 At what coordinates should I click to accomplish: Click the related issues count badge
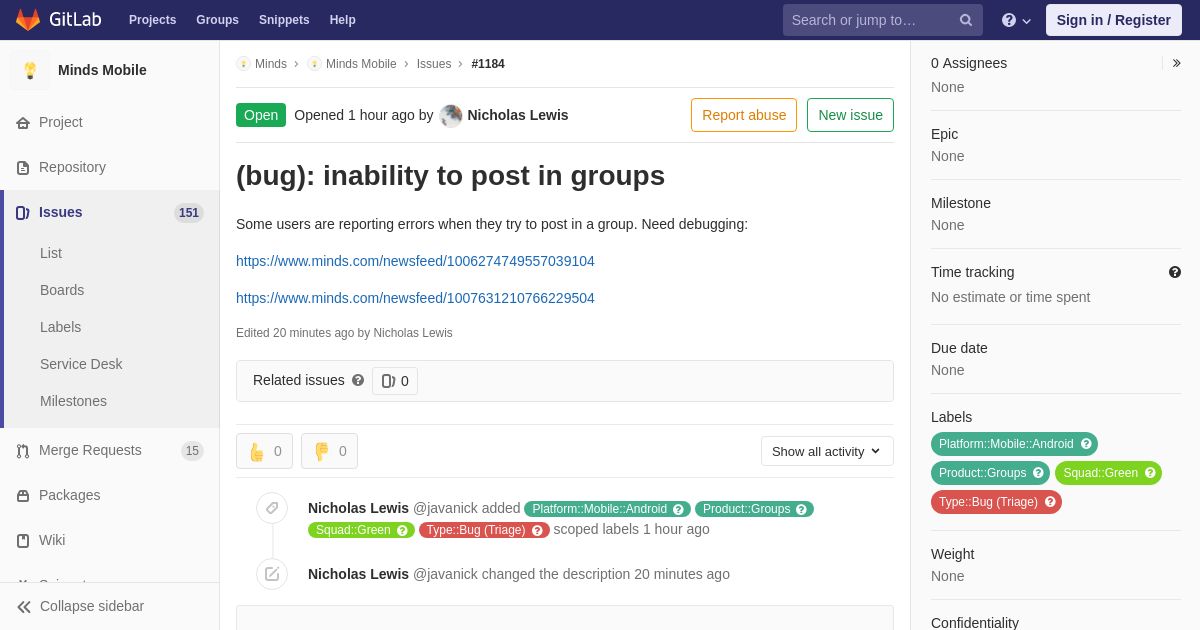pos(395,381)
